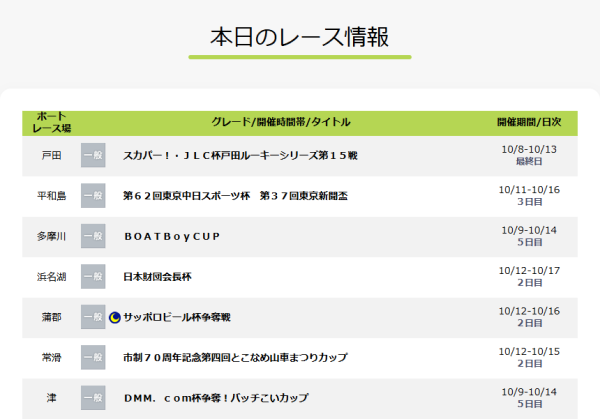Viewport: 600px width, 419px height.
Task: Click the moon night-race icon for 蒲郡
Action: point(115,318)
